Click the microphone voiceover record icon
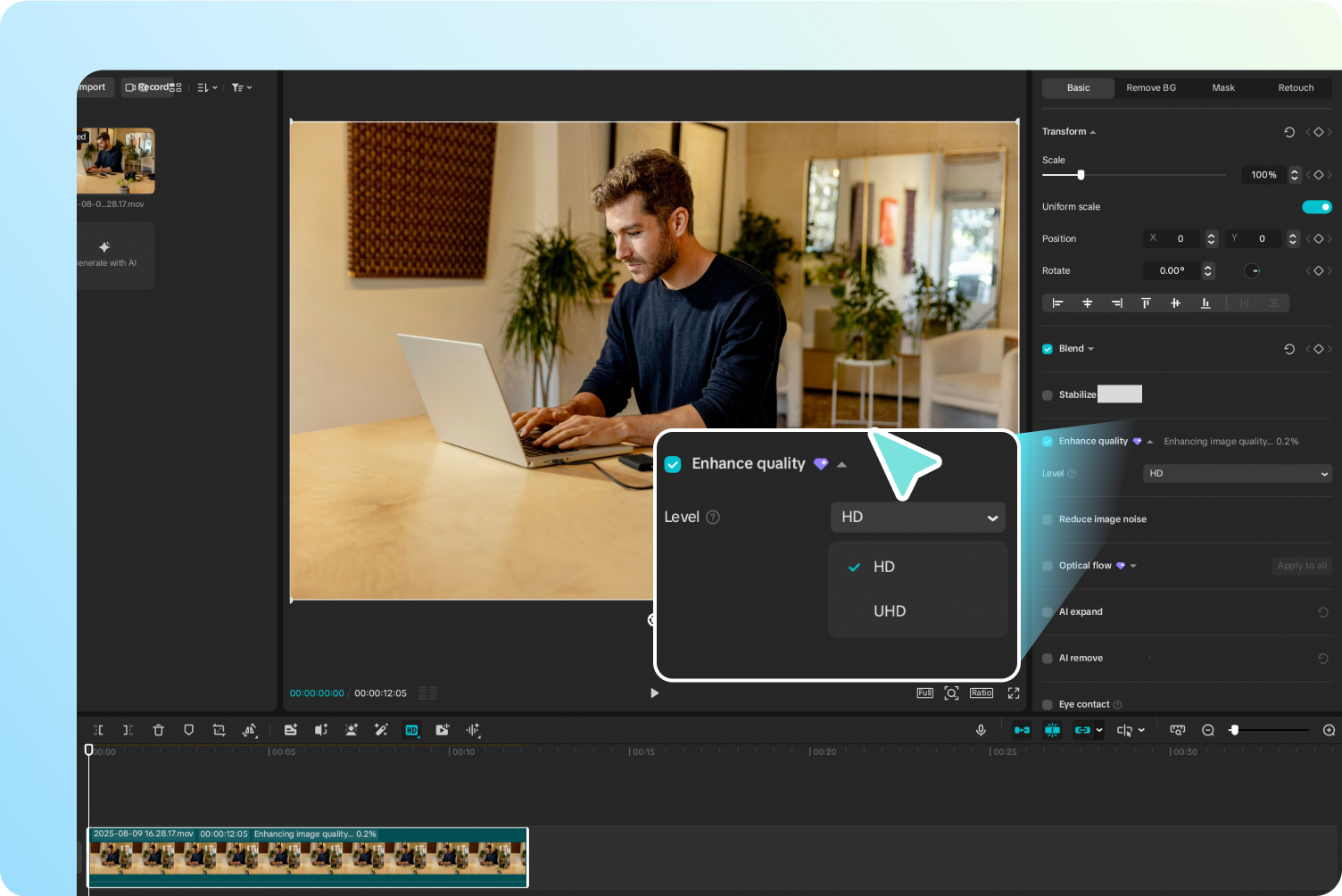Image resolution: width=1342 pixels, height=896 pixels. pyautogui.click(x=981, y=730)
